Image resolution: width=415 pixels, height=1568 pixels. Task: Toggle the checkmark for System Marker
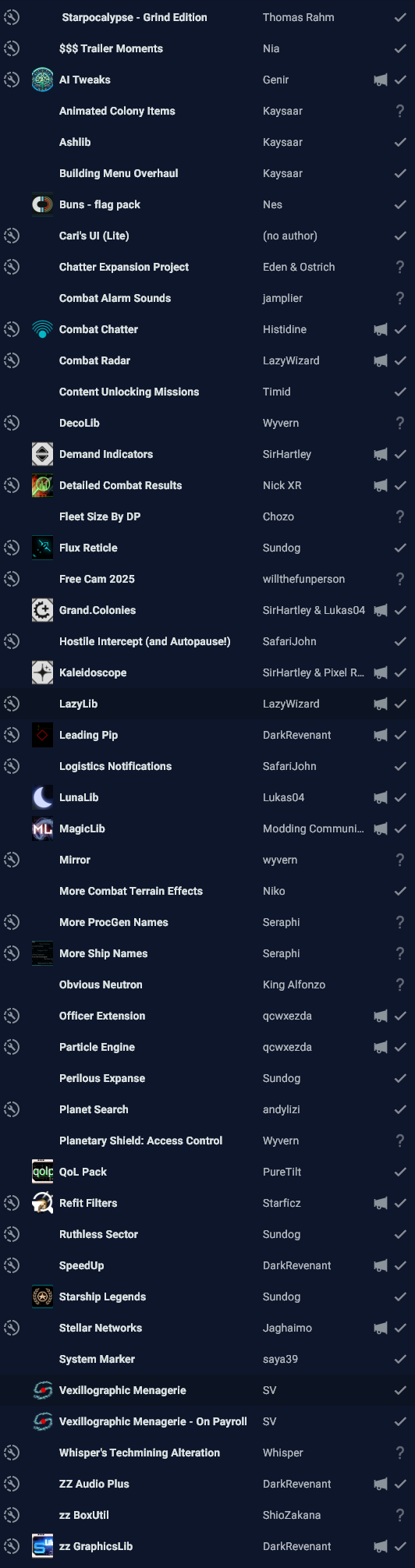(400, 1359)
